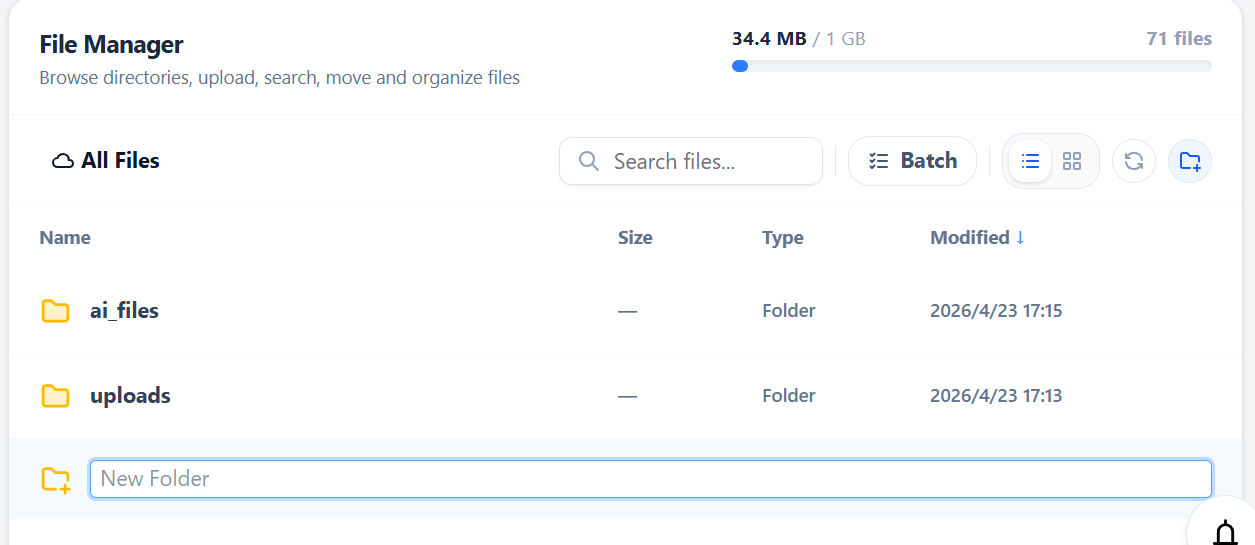Sort by Type column
This screenshot has width=1255, height=545.
pyautogui.click(x=783, y=238)
